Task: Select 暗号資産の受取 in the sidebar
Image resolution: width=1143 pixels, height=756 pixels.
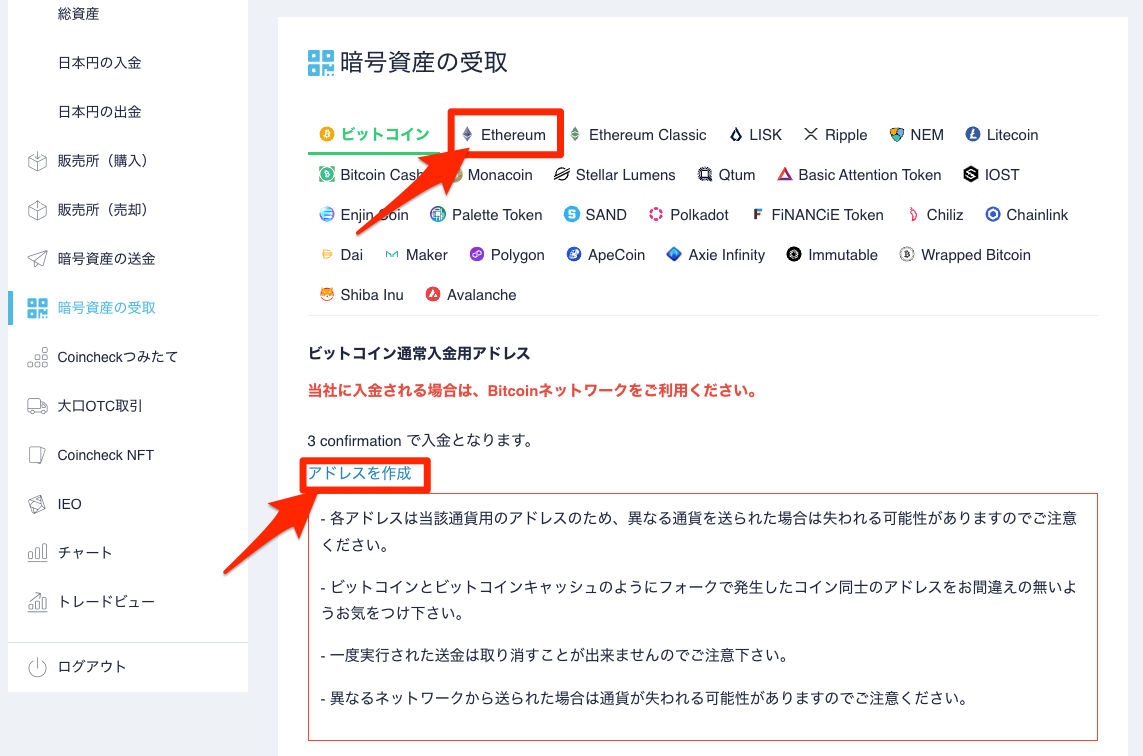Action: click(106, 308)
